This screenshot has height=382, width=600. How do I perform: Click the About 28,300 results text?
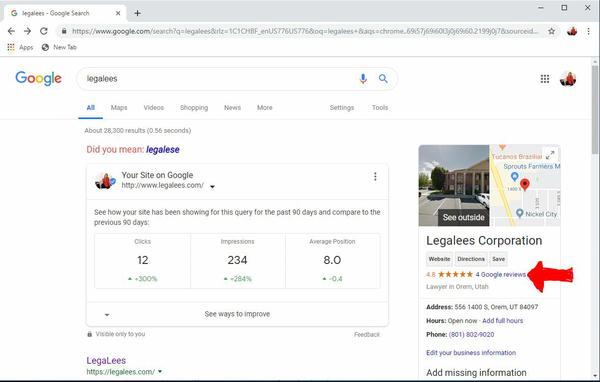click(137, 131)
